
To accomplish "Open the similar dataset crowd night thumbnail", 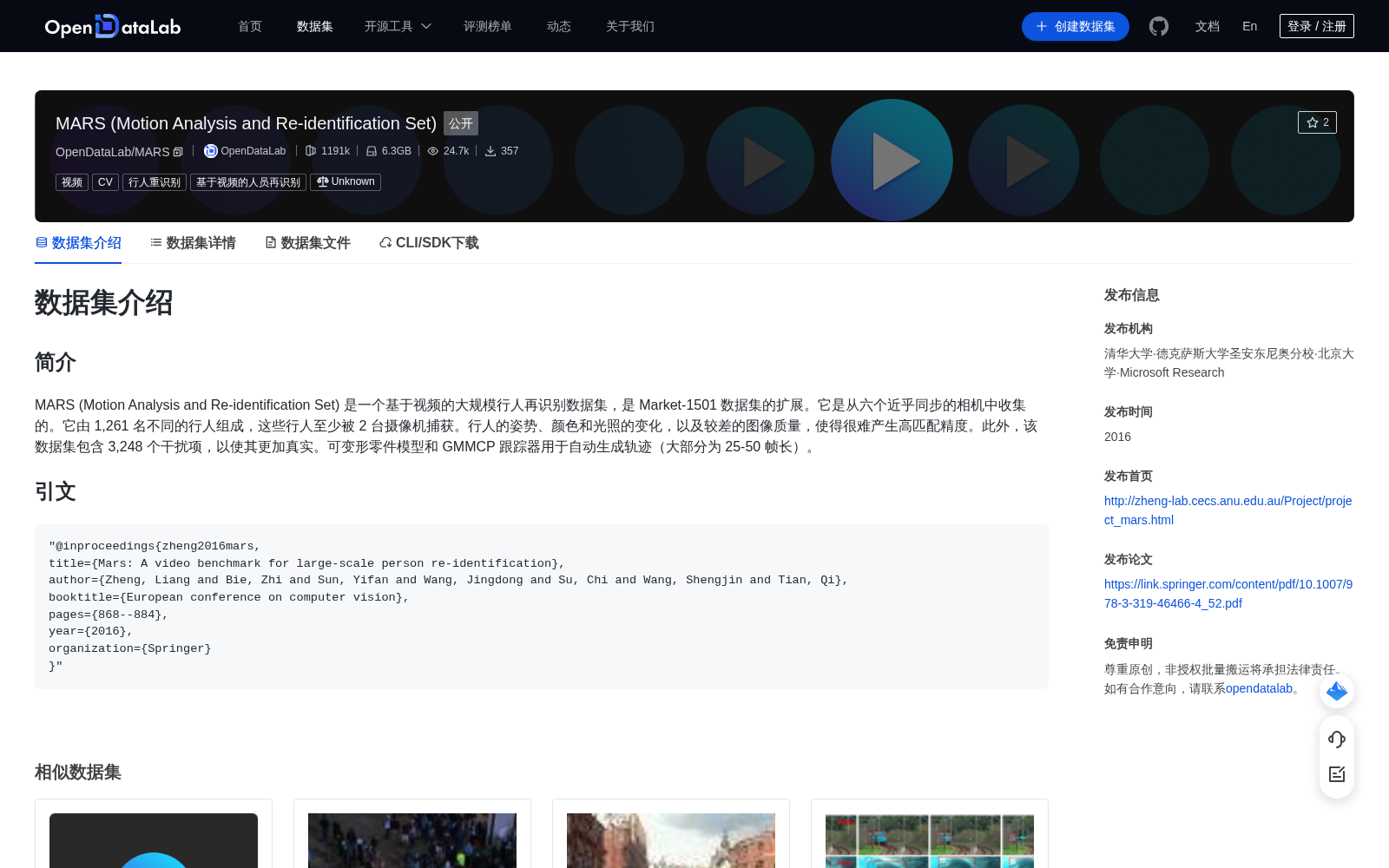I will coord(412,840).
